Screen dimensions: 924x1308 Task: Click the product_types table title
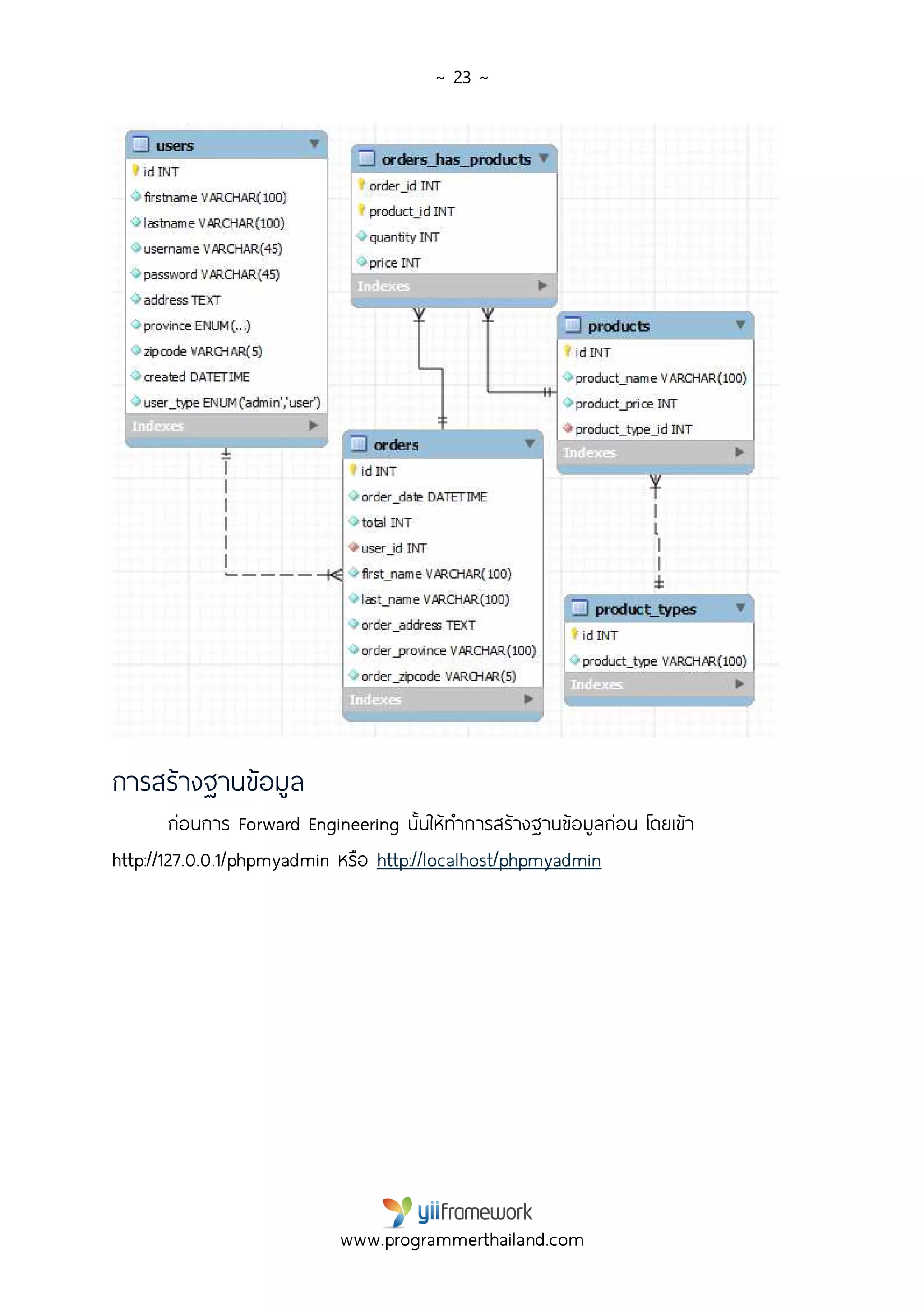646,610
